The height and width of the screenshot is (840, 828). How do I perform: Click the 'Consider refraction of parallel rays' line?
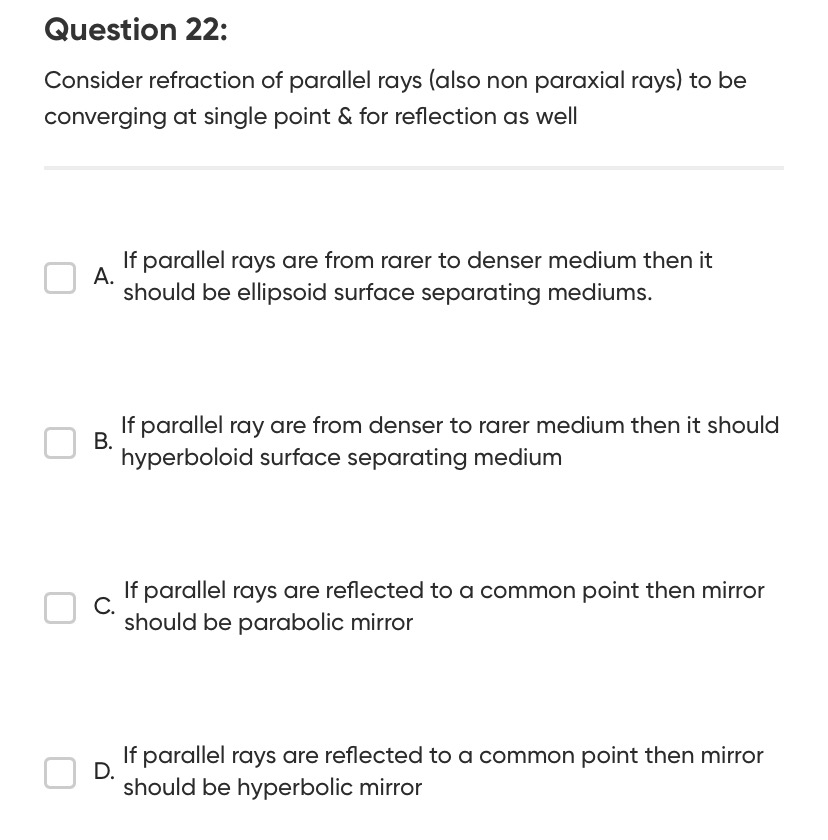[x=395, y=81]
